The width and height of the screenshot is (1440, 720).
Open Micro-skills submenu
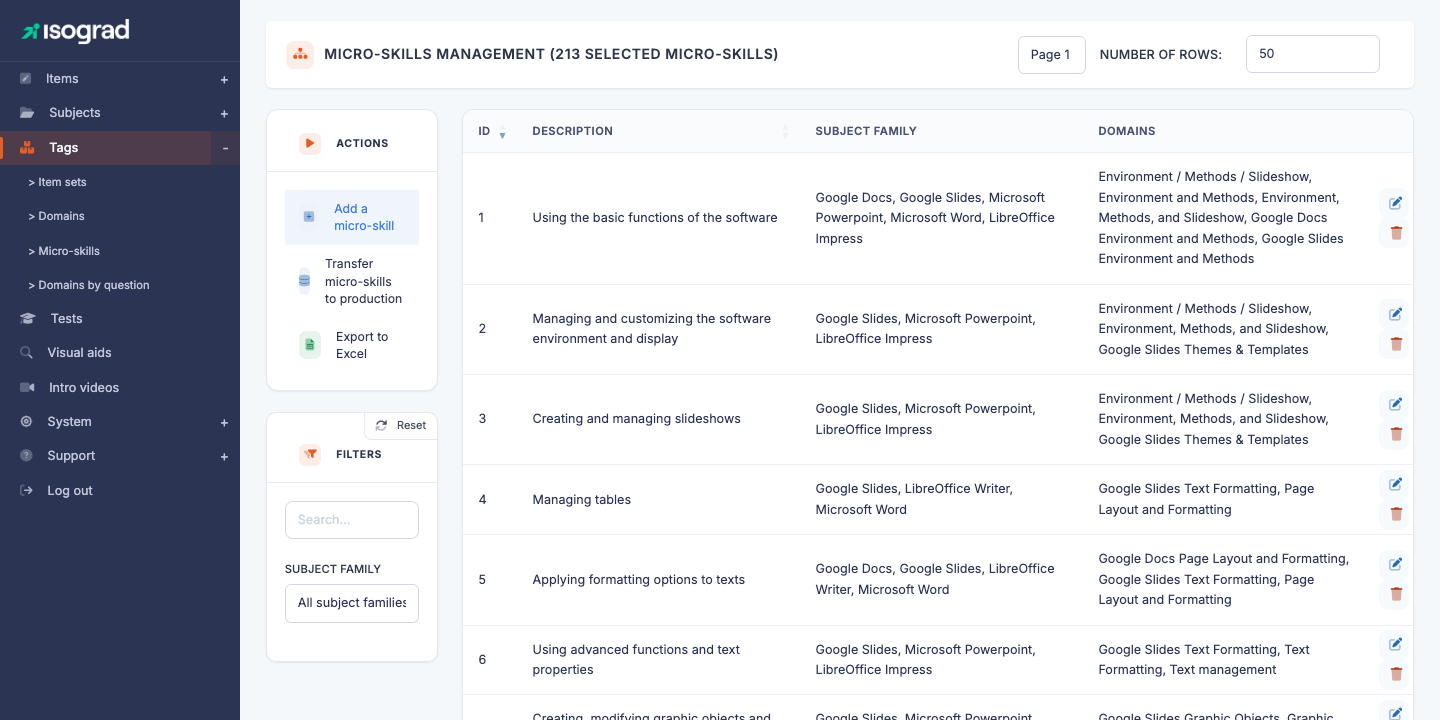(x=64, y=251)
